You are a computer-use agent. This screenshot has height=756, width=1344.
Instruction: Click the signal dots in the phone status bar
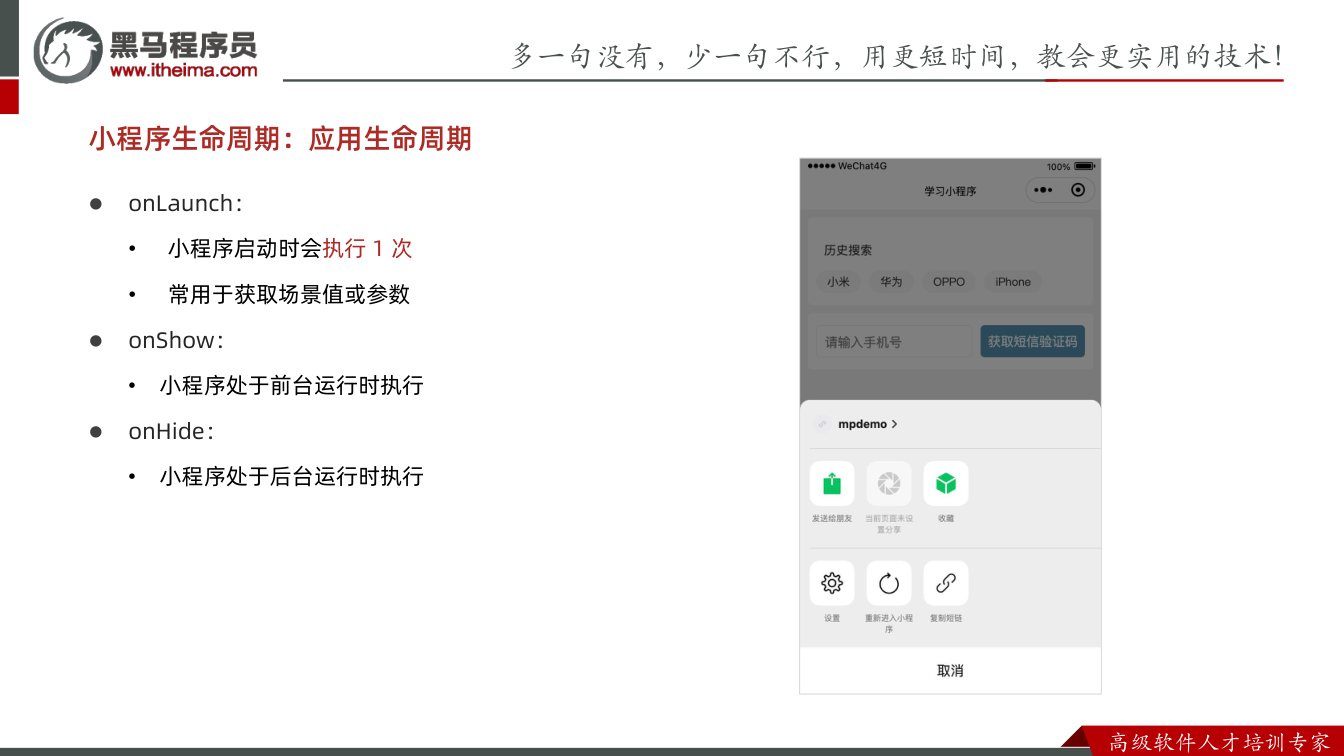821,166
